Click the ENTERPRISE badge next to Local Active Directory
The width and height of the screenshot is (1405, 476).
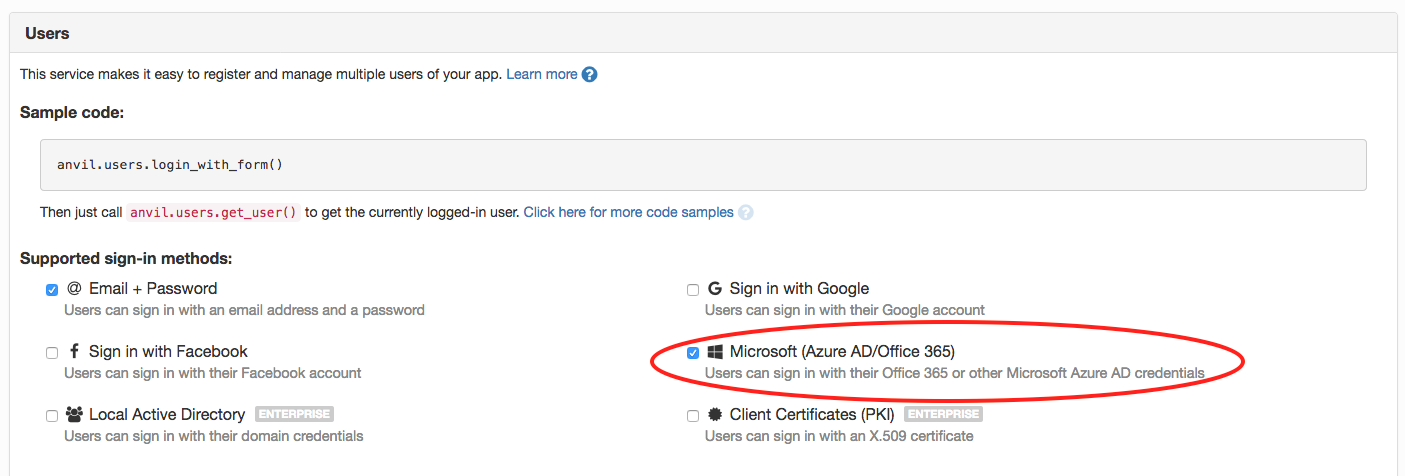[x=294, y=414]
